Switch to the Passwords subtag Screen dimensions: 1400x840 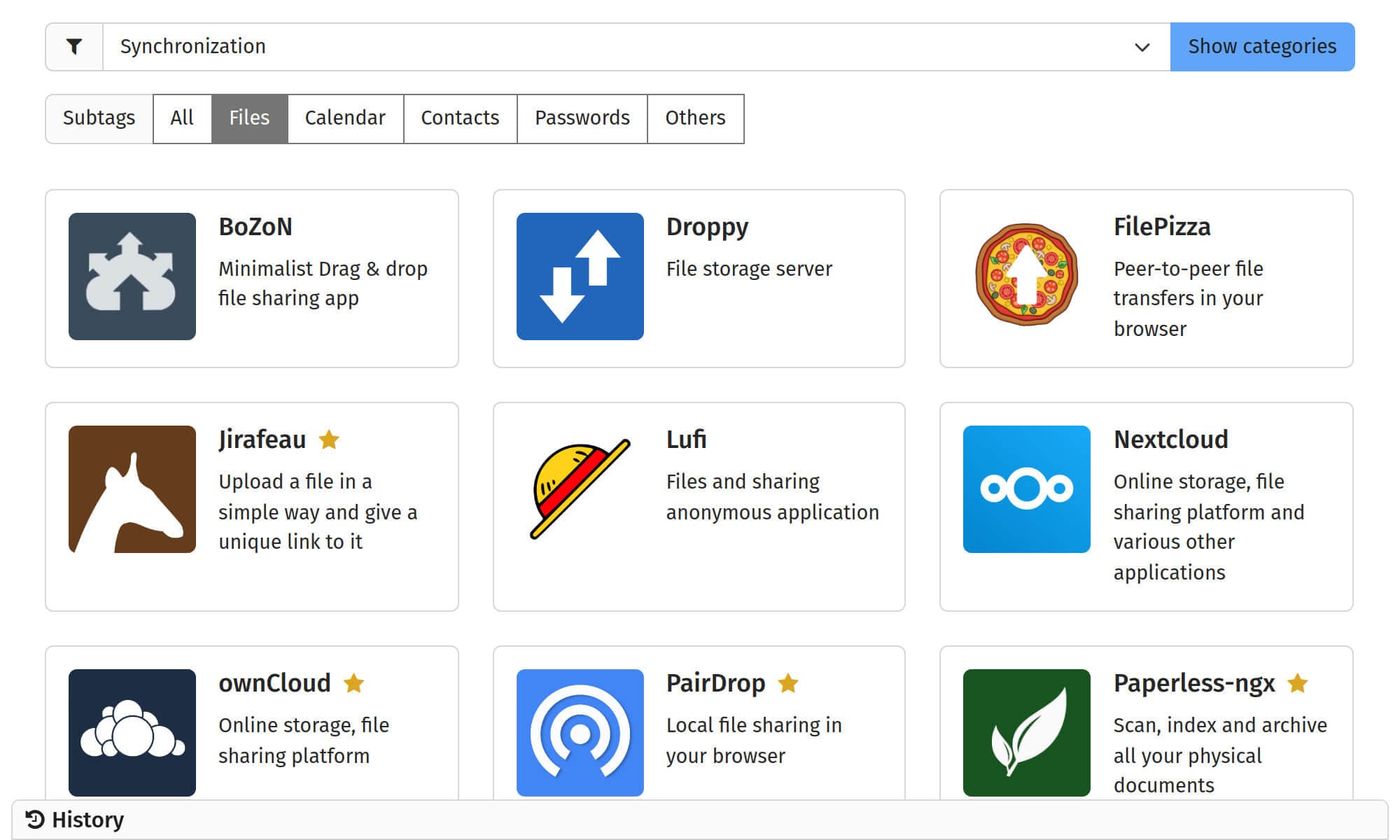582,118
